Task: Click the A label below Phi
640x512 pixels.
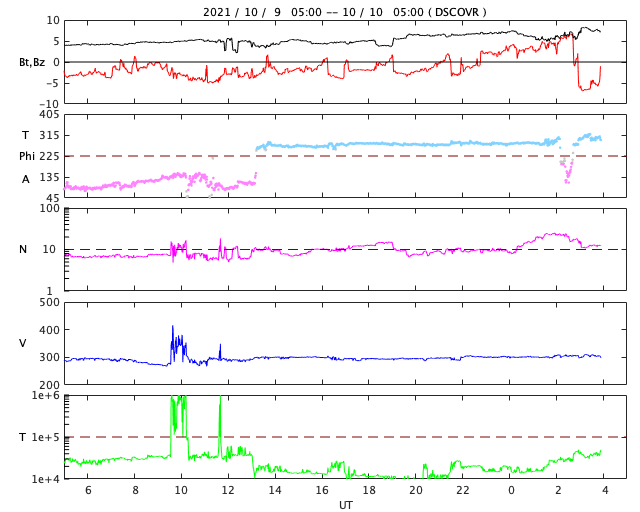Action: (x=26, y=179)
